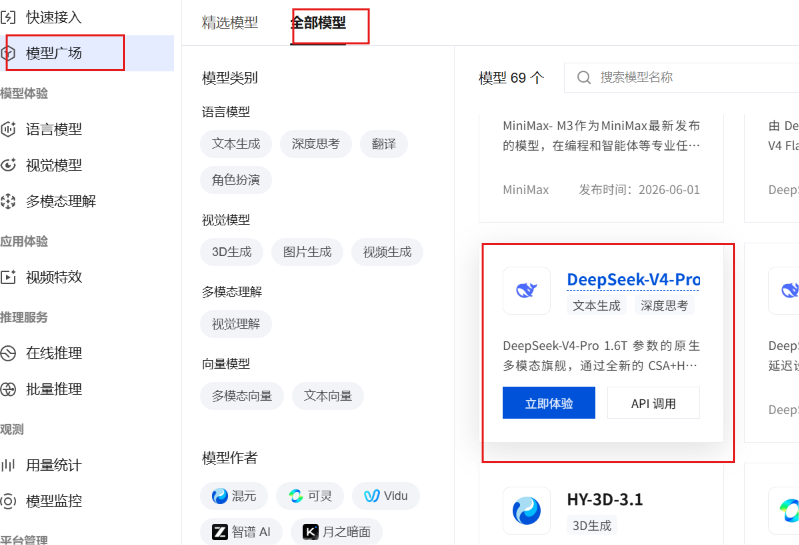Open the MiniMax-M3 model card description
Screen dimensions: 799x545
pyautogui.click(x=601, y=135)
